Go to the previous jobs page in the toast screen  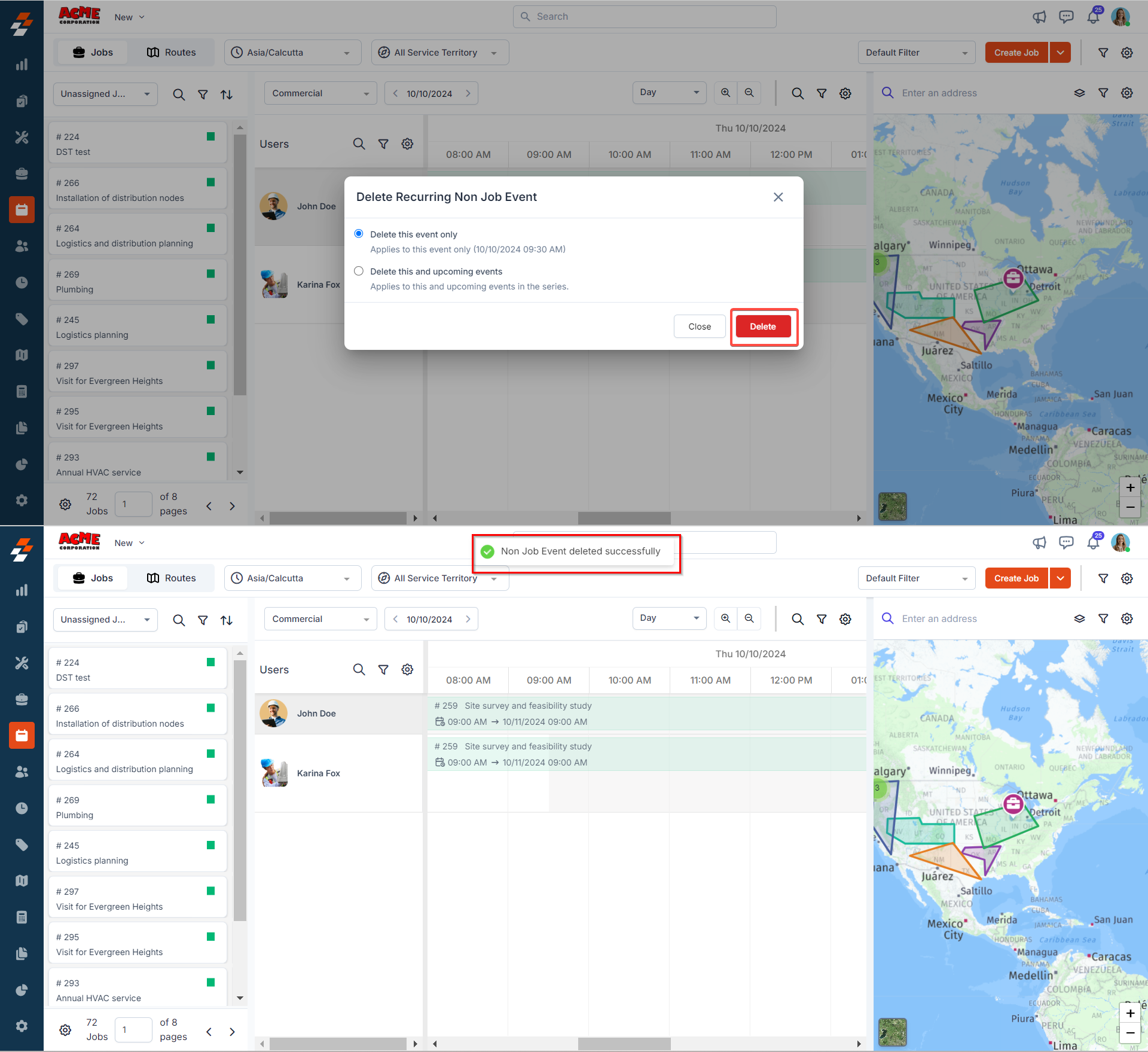[209, 1032]
